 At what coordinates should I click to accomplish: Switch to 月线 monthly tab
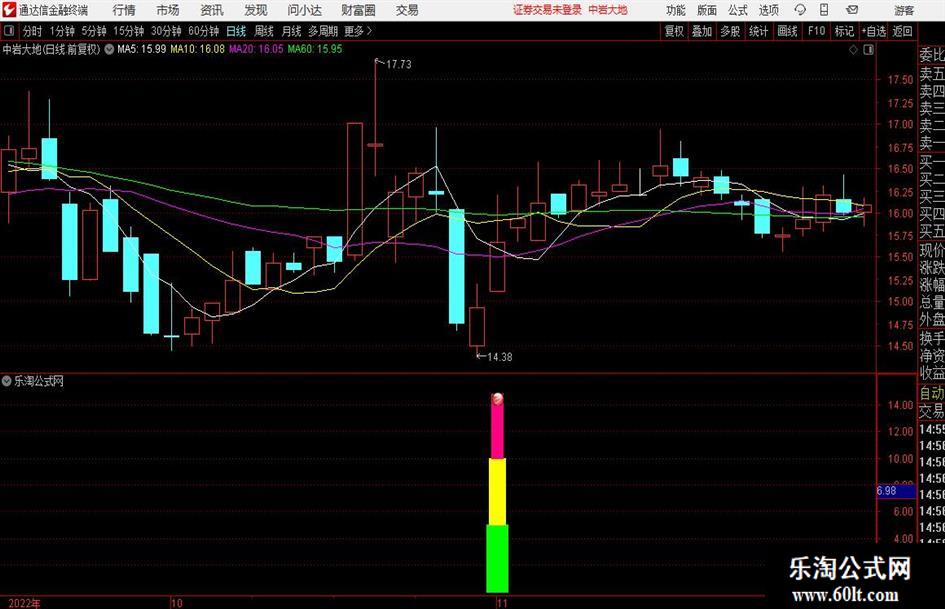pyautogui.click(x=291, y=31)
